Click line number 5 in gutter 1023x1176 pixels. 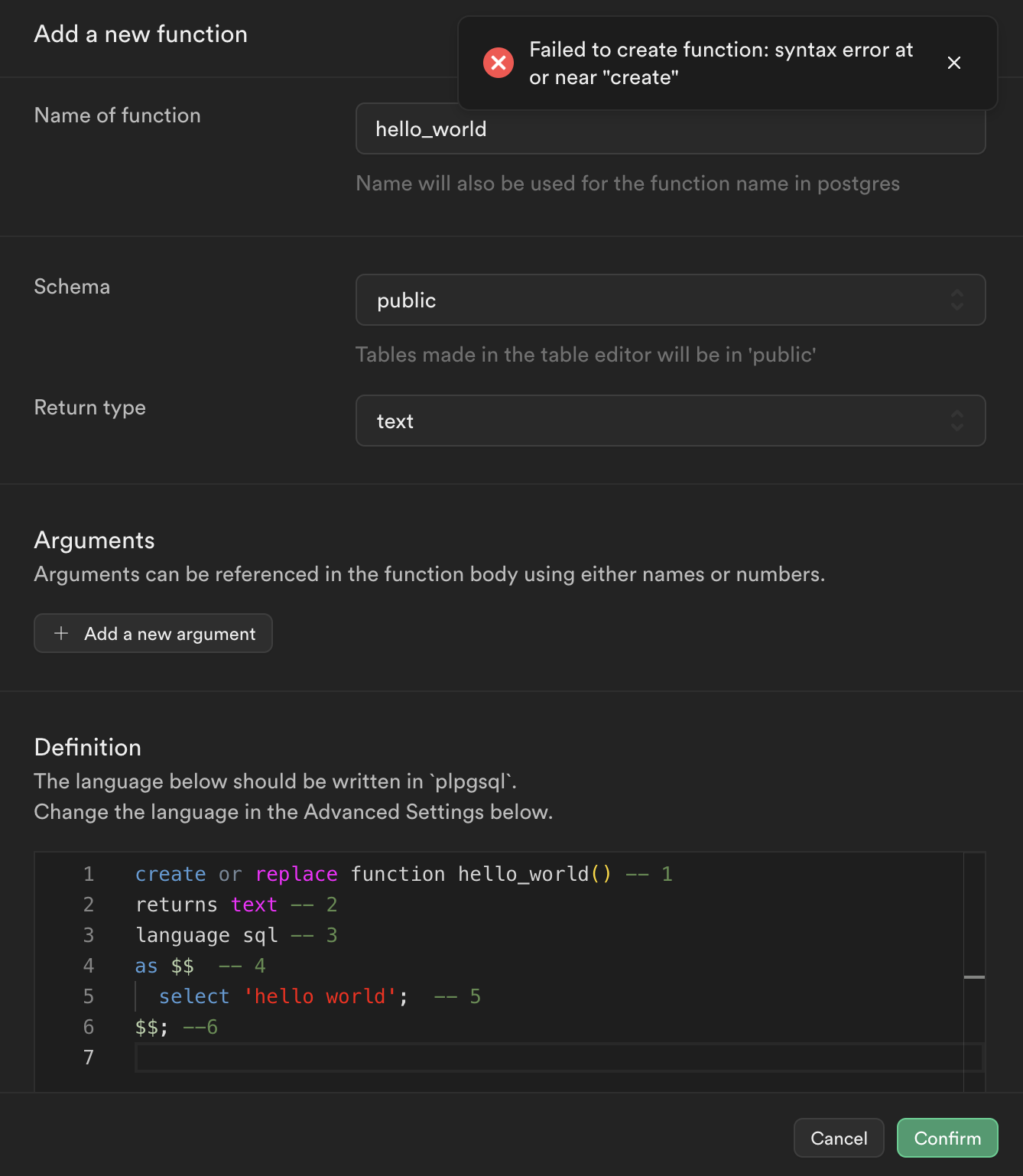[x=89, y=996]
